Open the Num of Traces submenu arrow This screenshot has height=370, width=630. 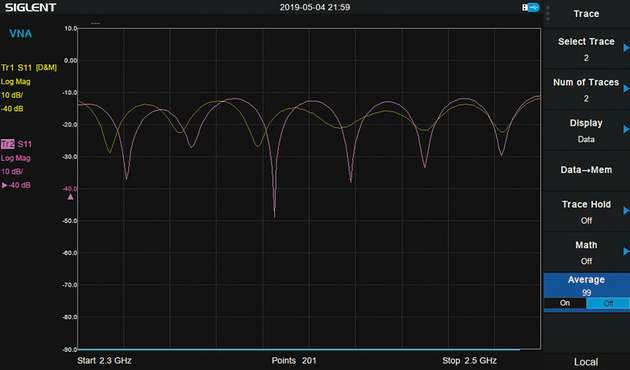tap(626, 89)
